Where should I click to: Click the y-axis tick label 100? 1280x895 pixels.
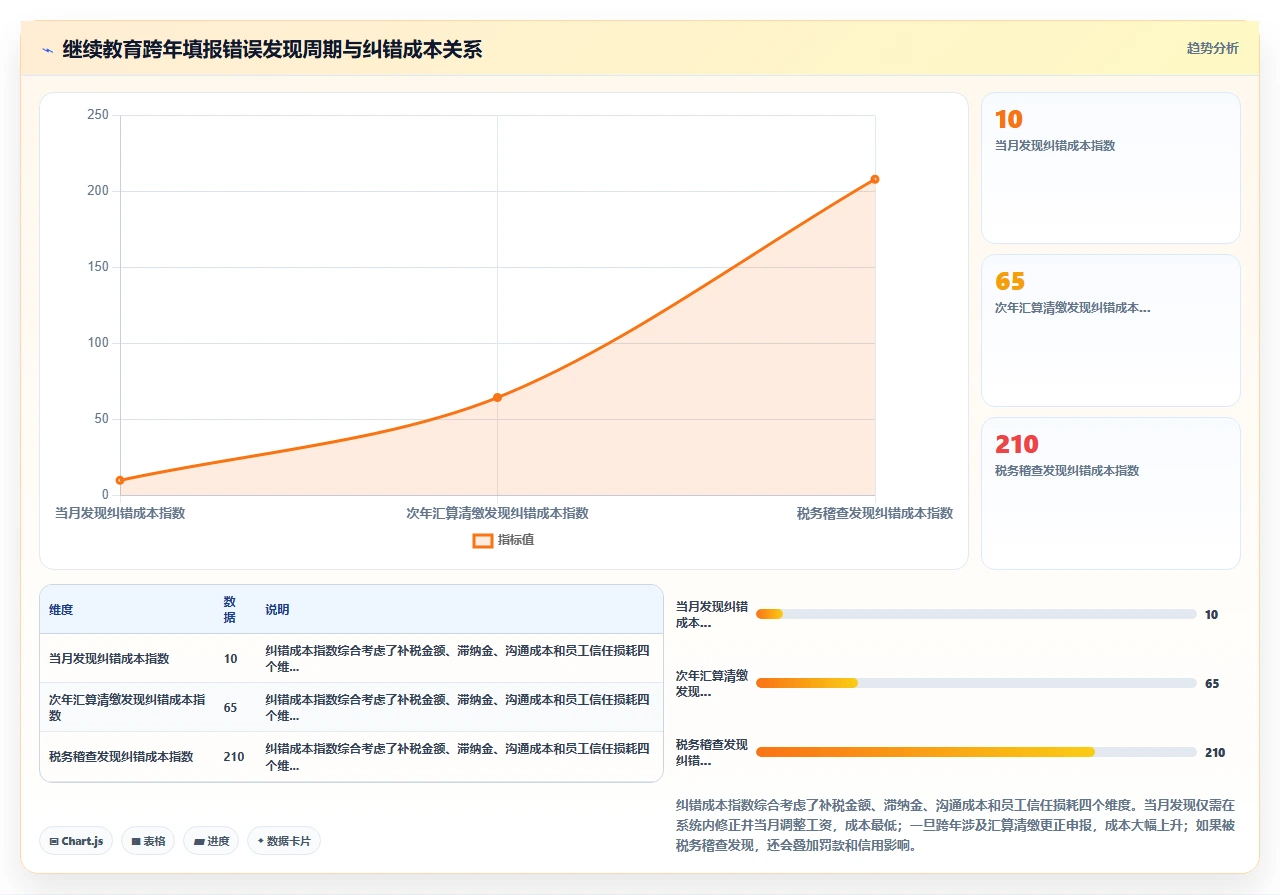[x=98, y=343]
